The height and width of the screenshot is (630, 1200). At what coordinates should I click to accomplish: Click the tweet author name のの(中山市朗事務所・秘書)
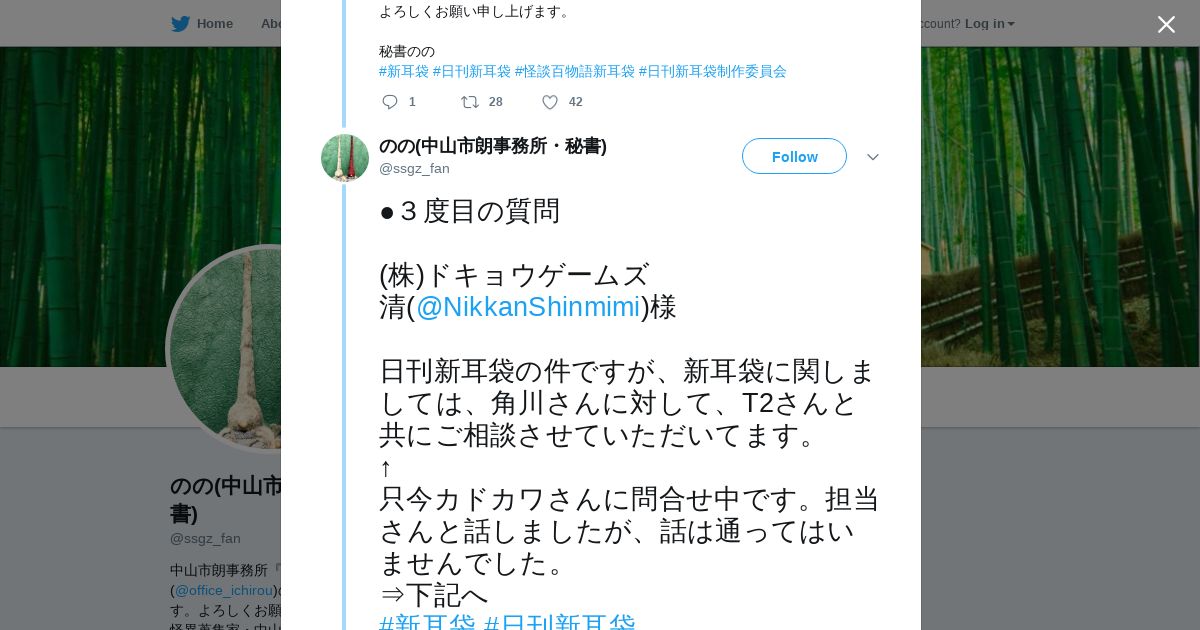point(493,146)
